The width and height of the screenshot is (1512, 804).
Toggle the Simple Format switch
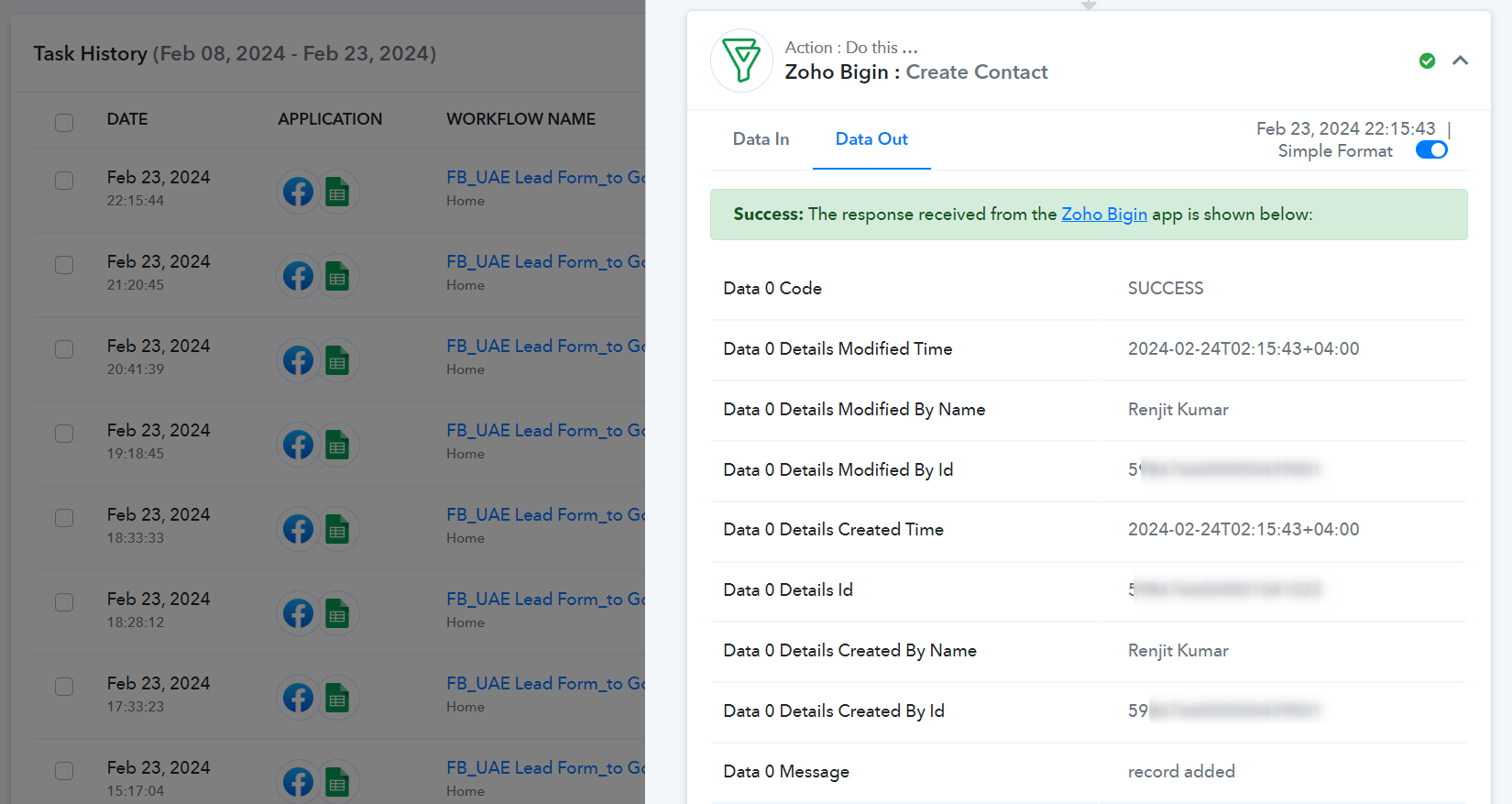click(1431, 150)
